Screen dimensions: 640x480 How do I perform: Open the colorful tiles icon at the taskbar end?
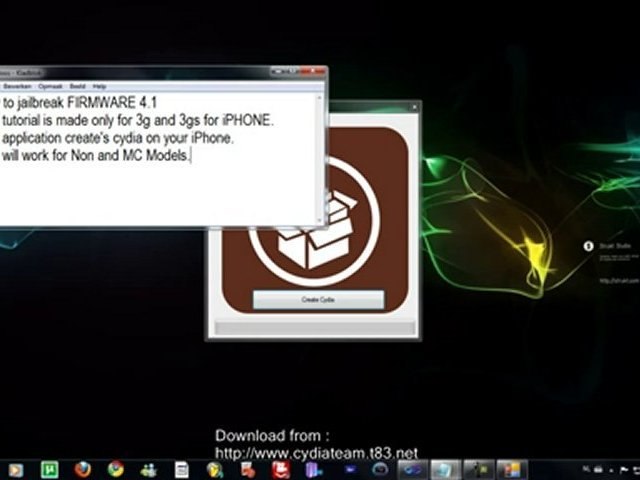512,469
